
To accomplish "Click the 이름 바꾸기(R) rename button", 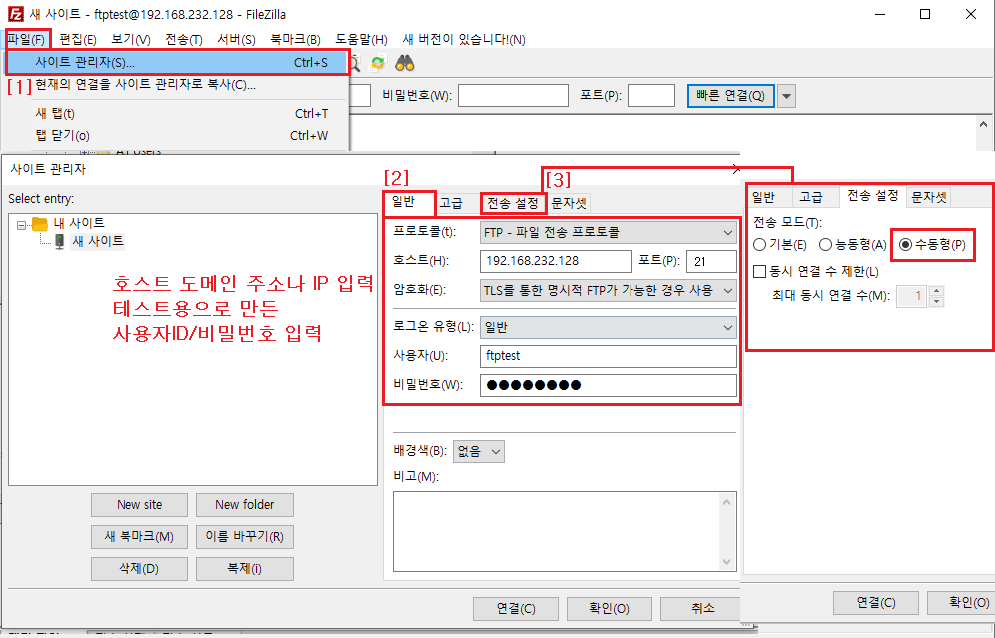I will pos(245,536).
